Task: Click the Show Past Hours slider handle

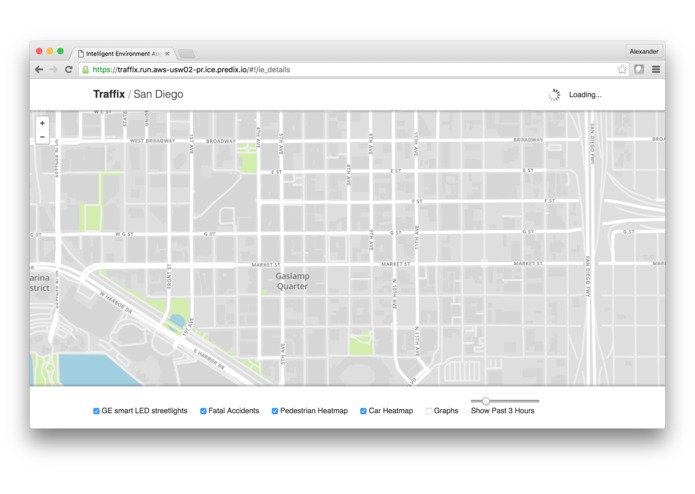Action: click(x=486, y=401)
